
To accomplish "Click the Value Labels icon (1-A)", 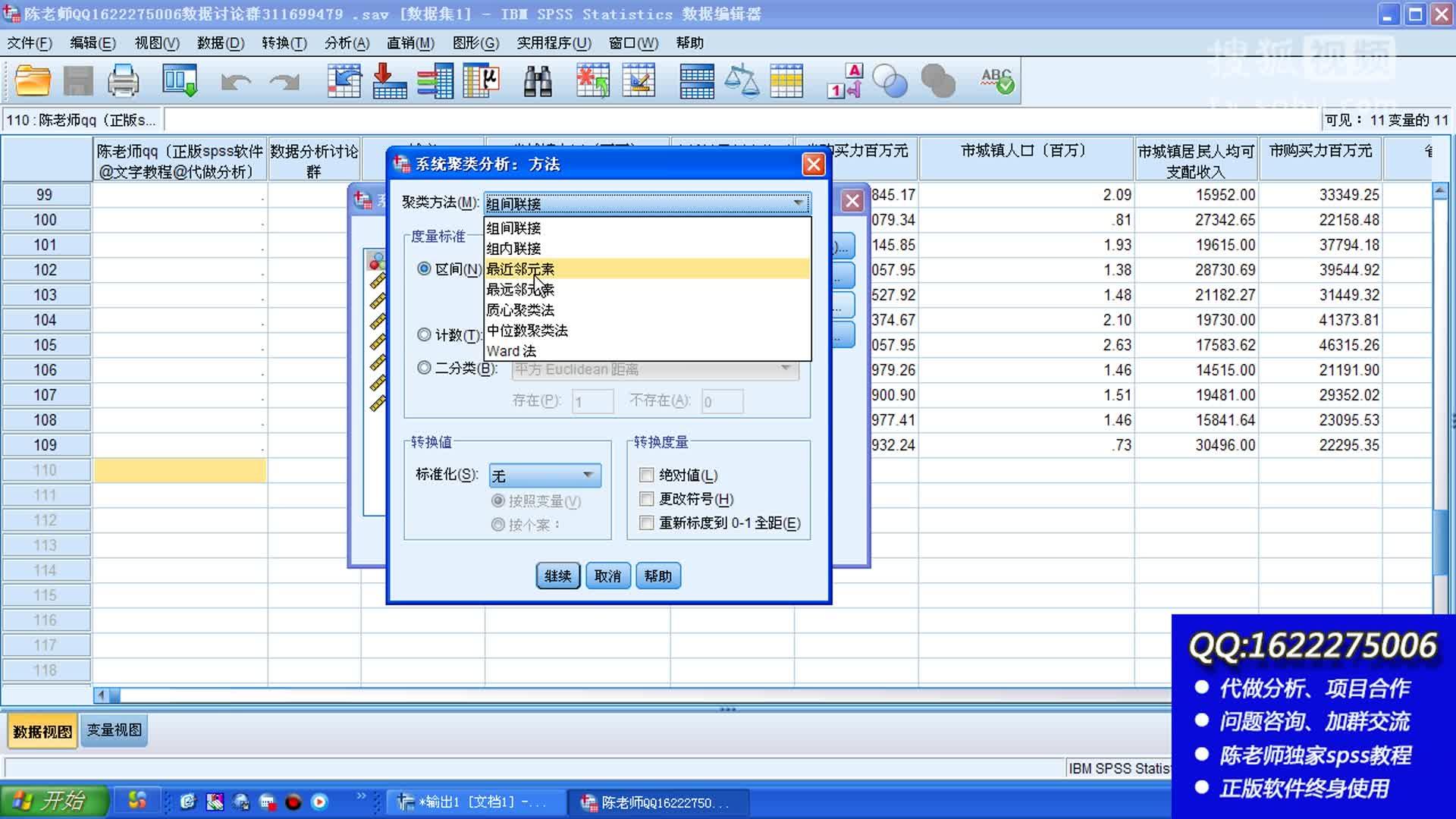I will [x=844, y=80].
